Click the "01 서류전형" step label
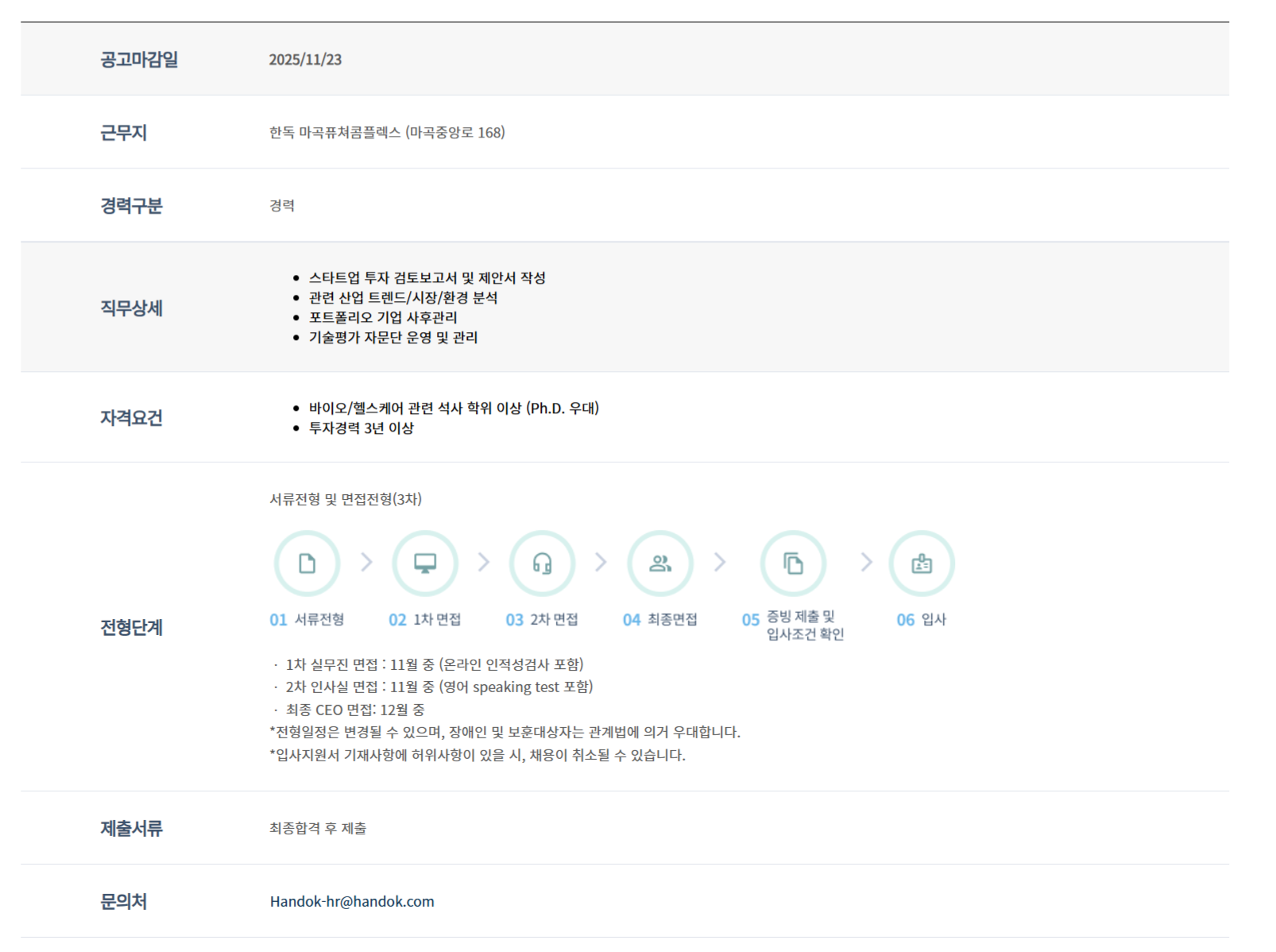Viewport: 1276px width, 952px height. [307, 620]
